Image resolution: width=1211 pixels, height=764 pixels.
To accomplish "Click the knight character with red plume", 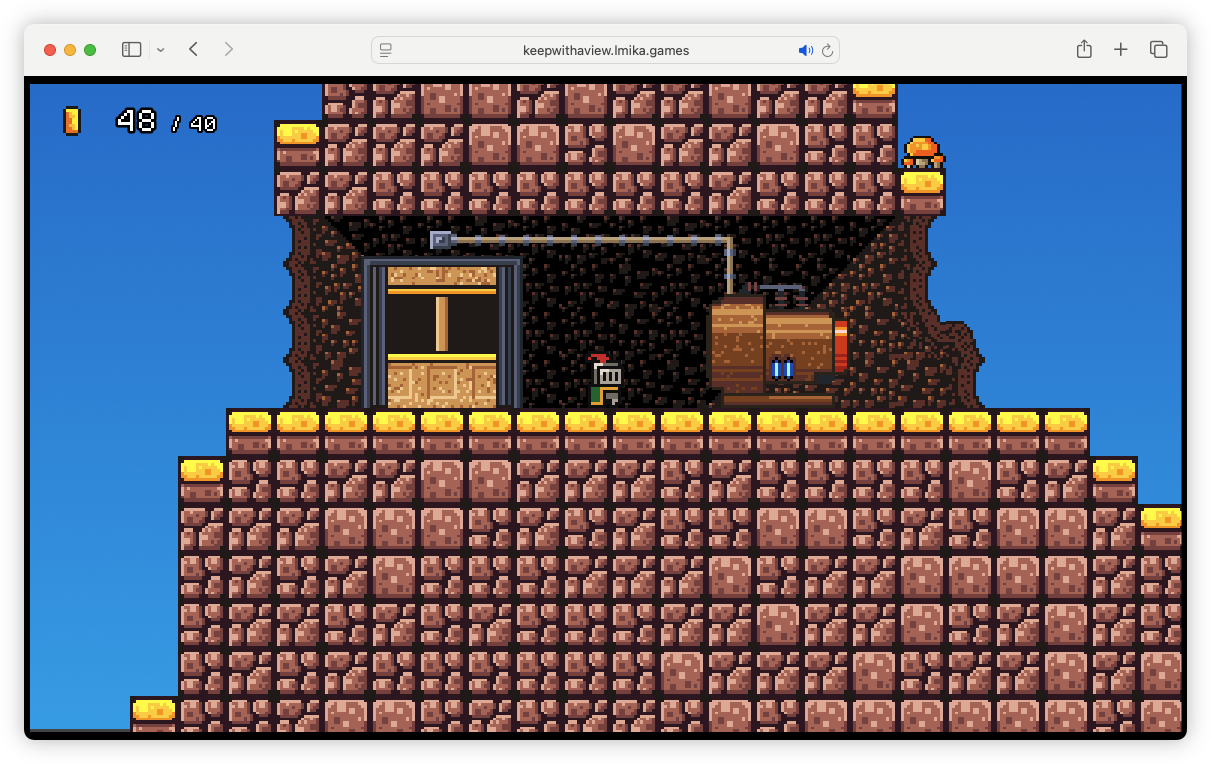I will click(605, 381).
